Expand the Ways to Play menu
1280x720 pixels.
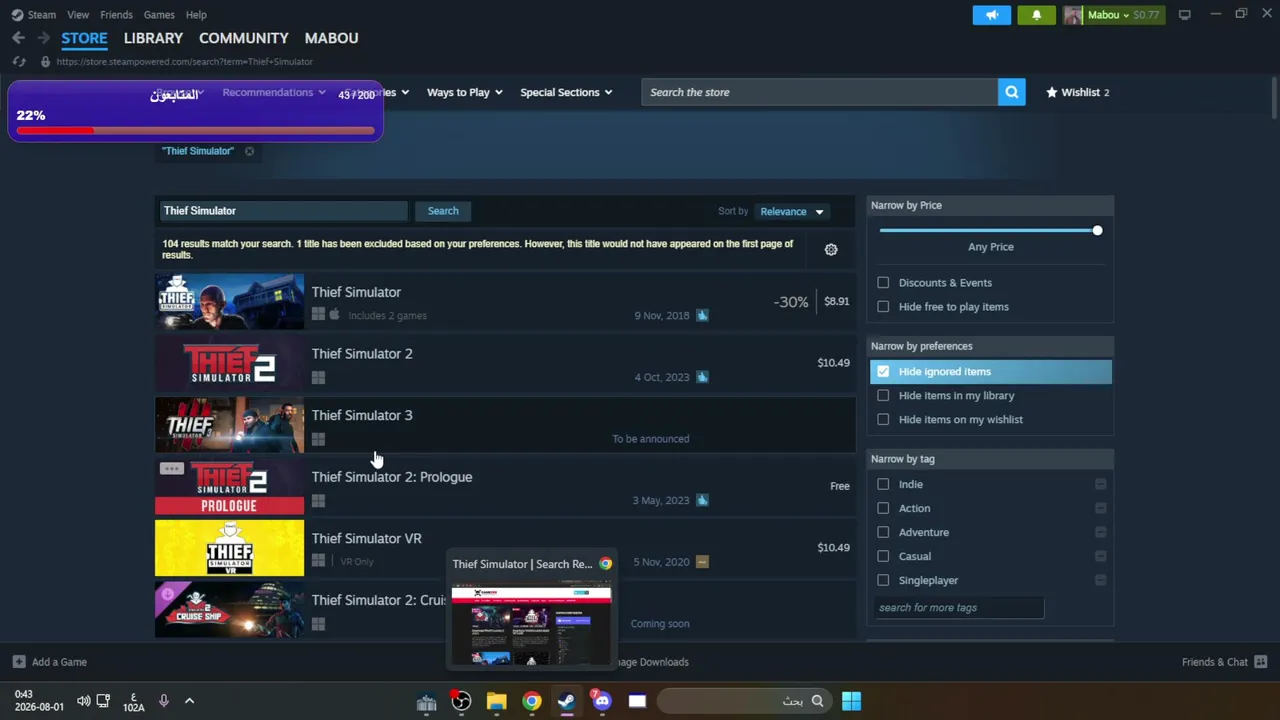(x=464, y=92)
